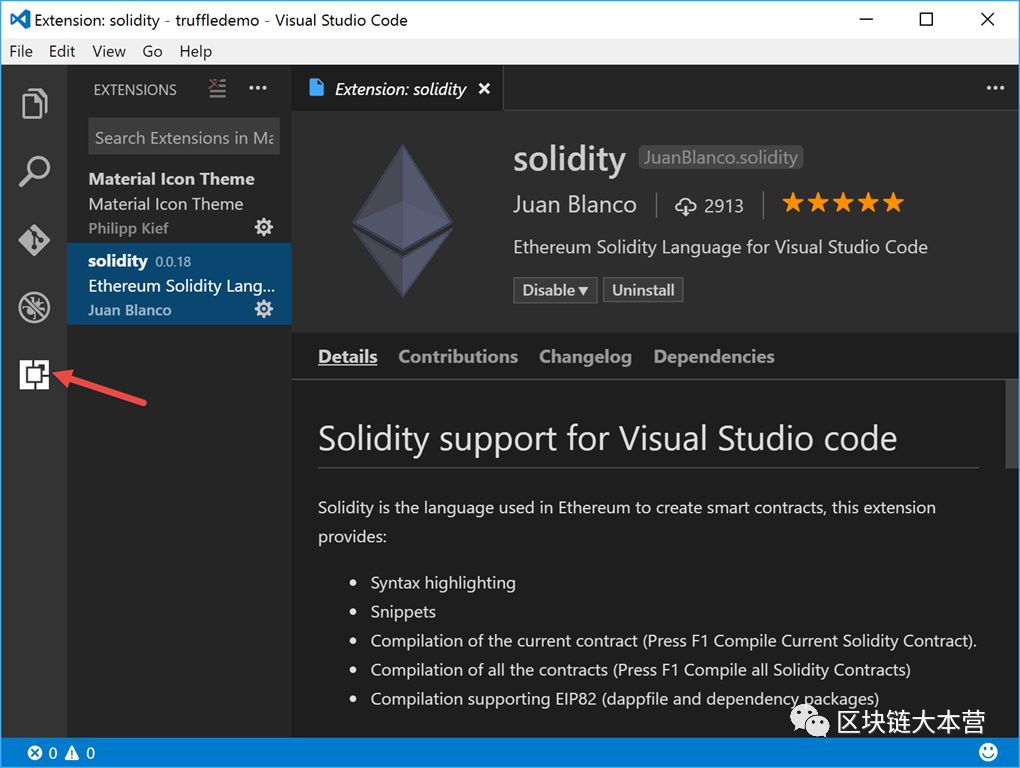The width and height of the screenshot is (1020, 768).
Task: Click 'Compilation of all the contracts' bullet
Action: pyautogui.click(x=640, y=670)
